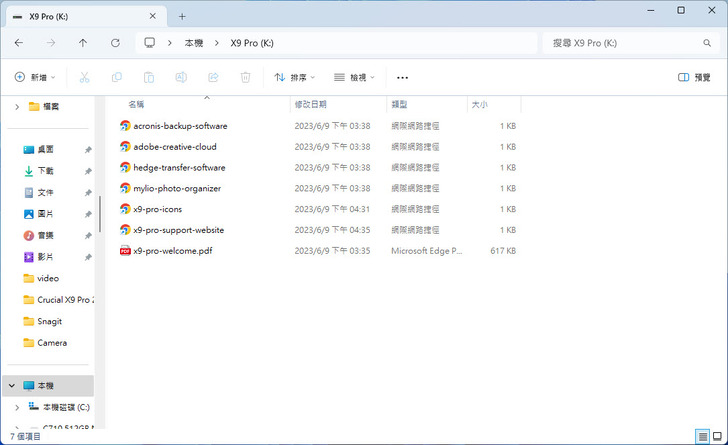728x445 pixels.
Task: Select the x9-pro-welcome.pdf file
Action: click(172, 251)
